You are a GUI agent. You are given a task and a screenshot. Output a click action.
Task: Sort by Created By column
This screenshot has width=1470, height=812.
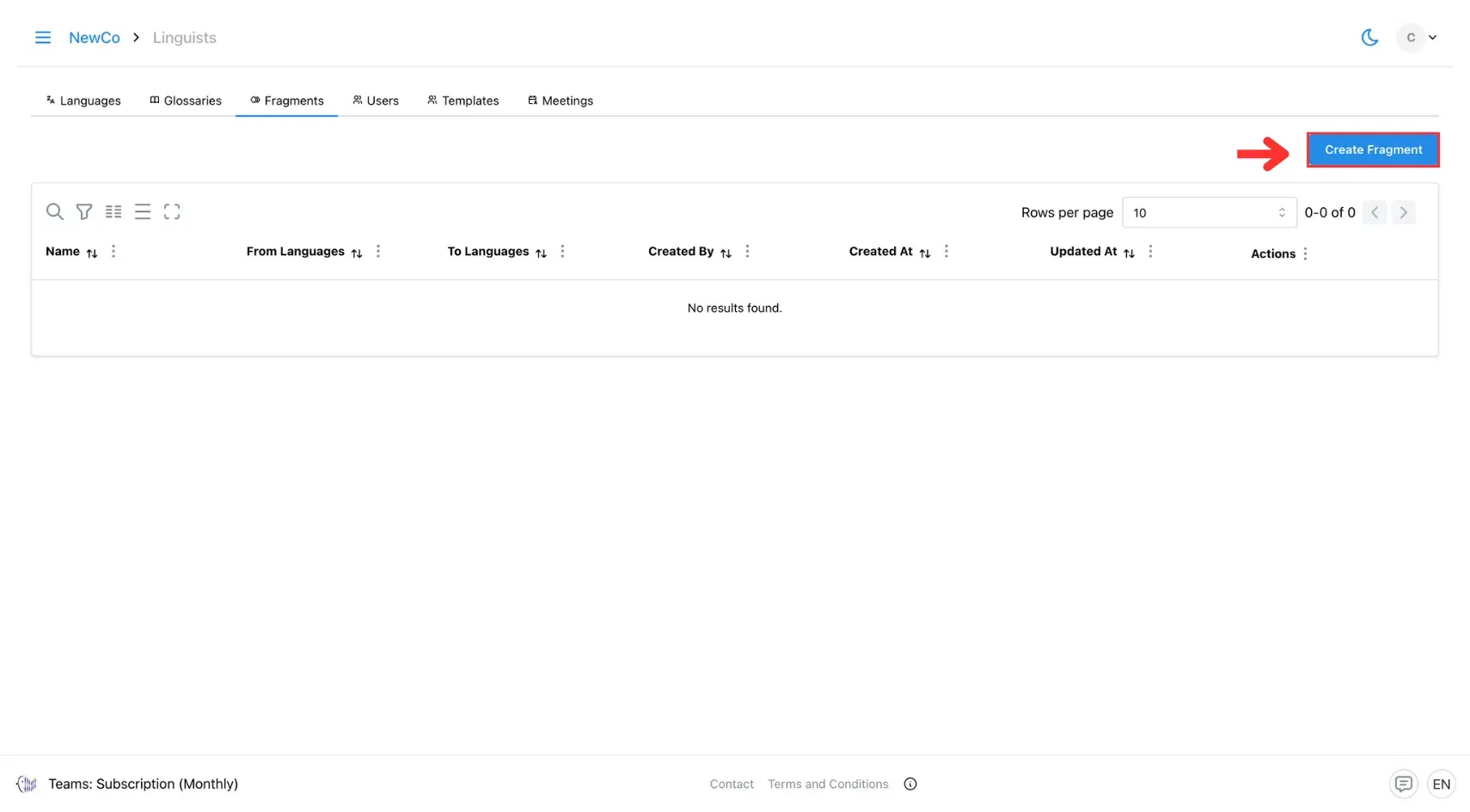tap(726, 253)
